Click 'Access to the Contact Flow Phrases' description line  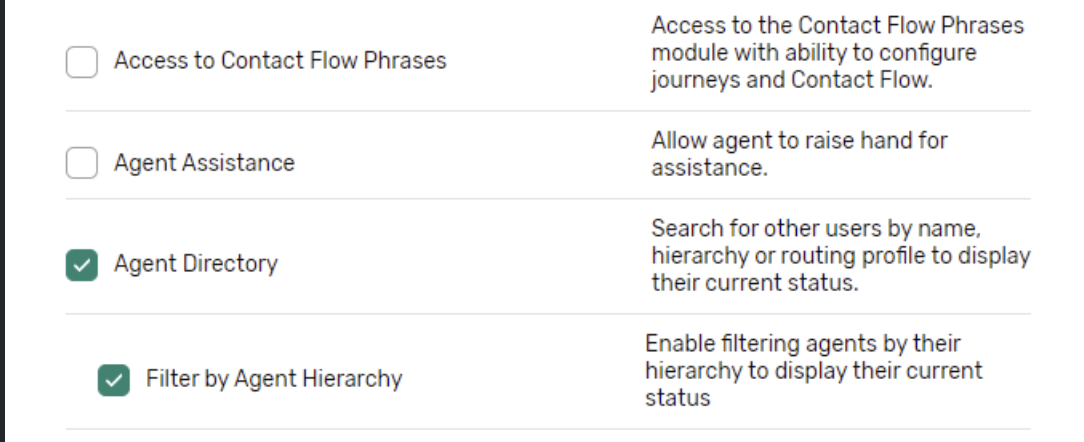pos(838,25)
